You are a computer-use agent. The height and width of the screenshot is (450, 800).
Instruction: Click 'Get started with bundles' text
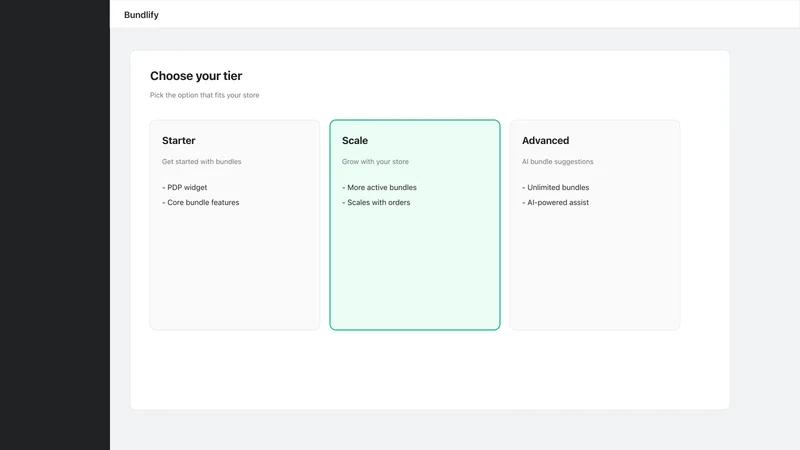(x=202, y=162)
